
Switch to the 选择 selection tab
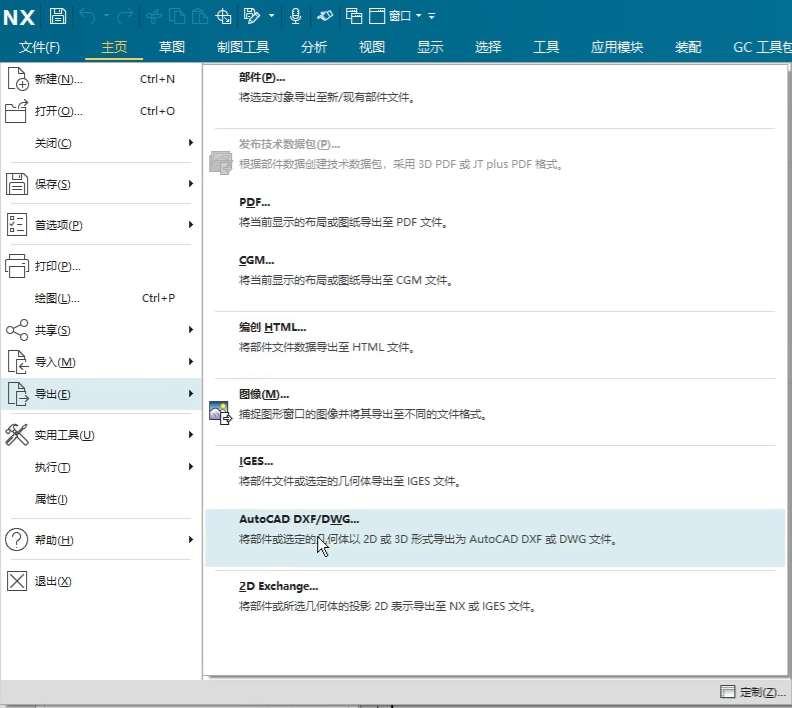pyautogui.click(x=488, y=47)
